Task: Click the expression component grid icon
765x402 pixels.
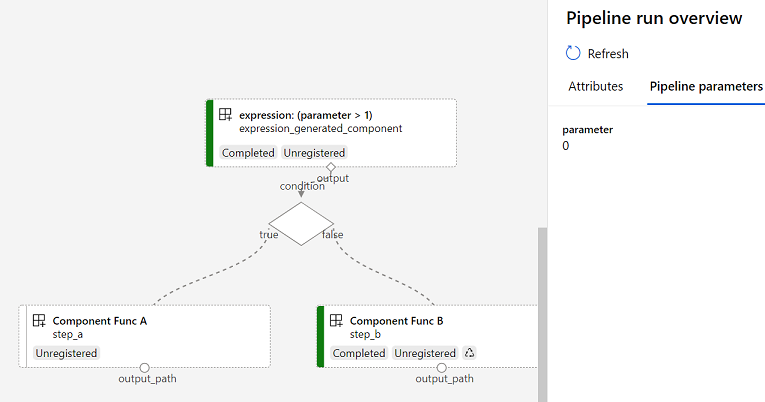Action: tap(225, 115)
